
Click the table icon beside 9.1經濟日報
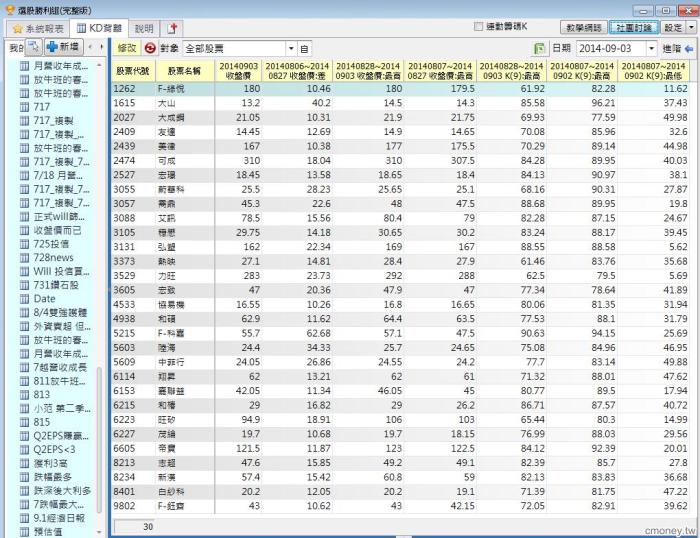click(25, 518)
